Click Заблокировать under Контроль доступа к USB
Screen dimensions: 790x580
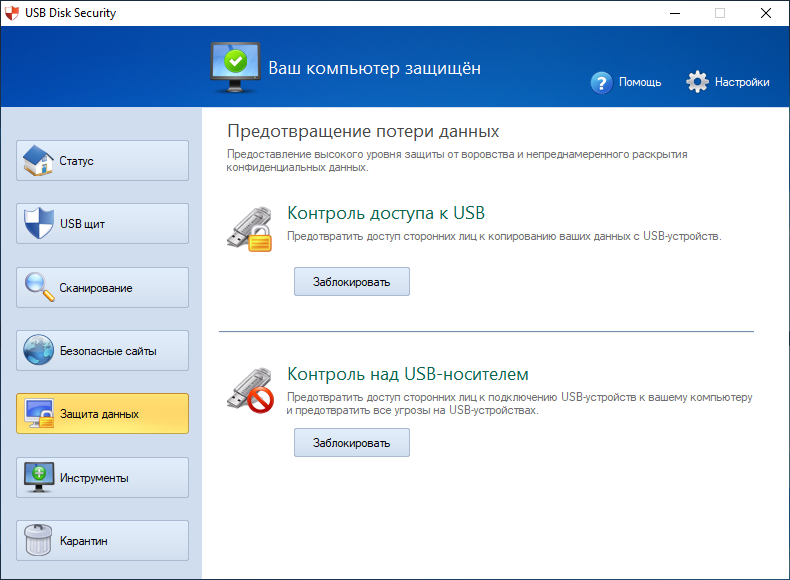352,282
